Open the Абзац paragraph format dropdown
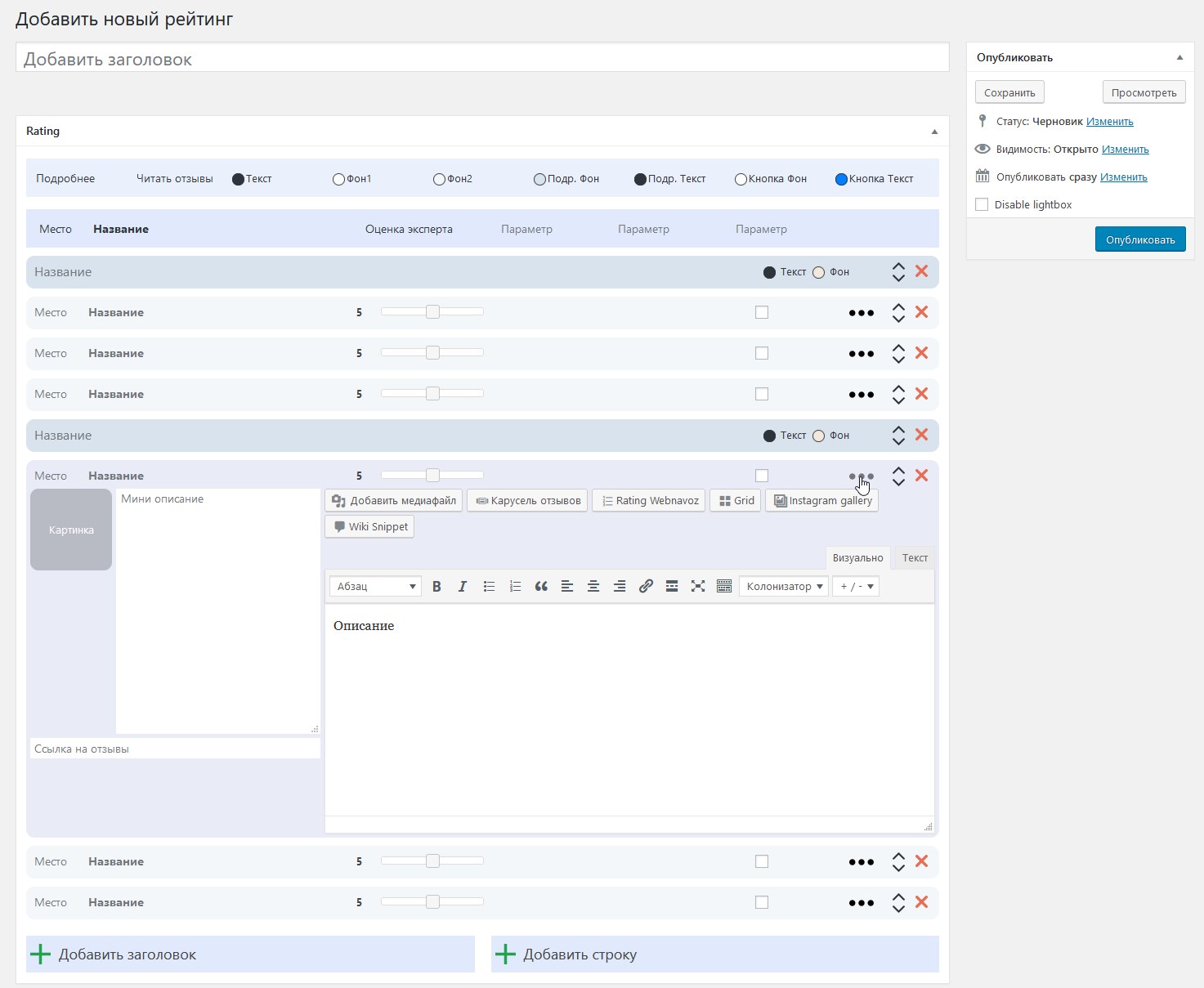Screen dimensions: 1204x988 375,586
